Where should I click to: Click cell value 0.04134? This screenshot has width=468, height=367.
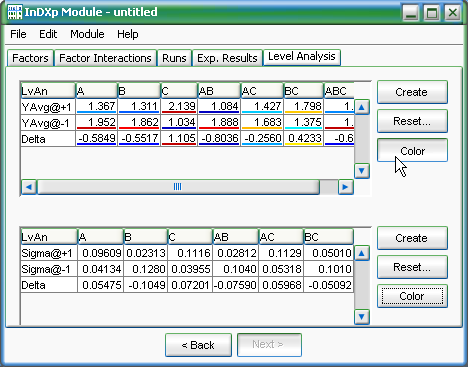pos(101,269)
